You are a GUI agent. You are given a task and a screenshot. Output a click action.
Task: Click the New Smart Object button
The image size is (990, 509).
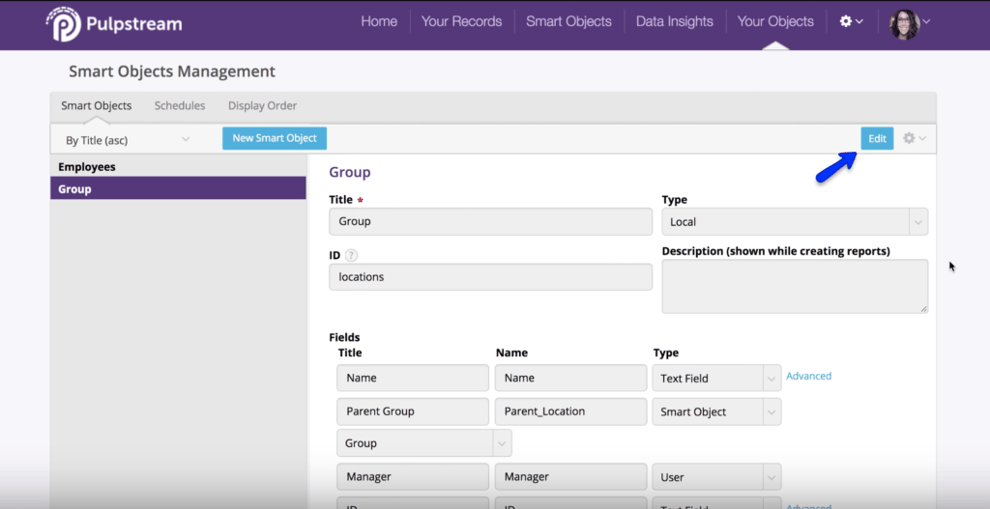tap(274, 138)
